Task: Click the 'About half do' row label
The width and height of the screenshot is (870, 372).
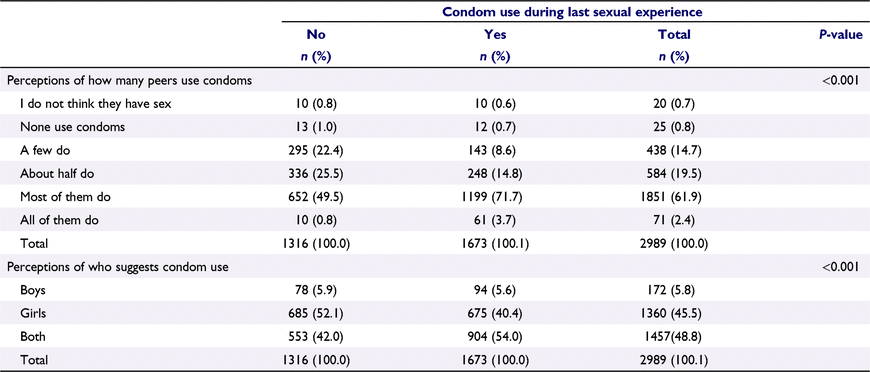Action: pyautogui.click(x=57, y=173)
